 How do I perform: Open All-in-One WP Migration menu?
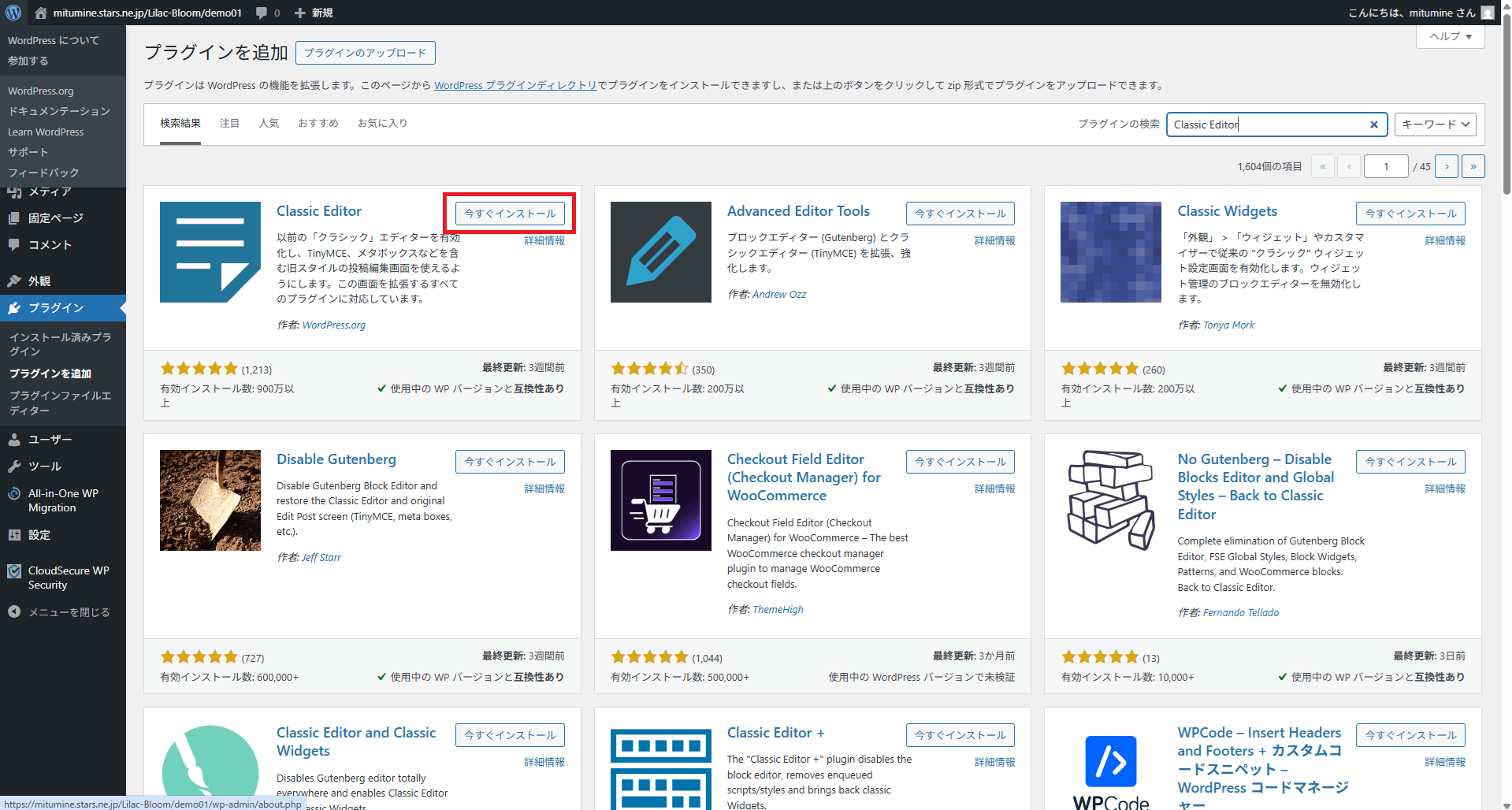[62, 500]
